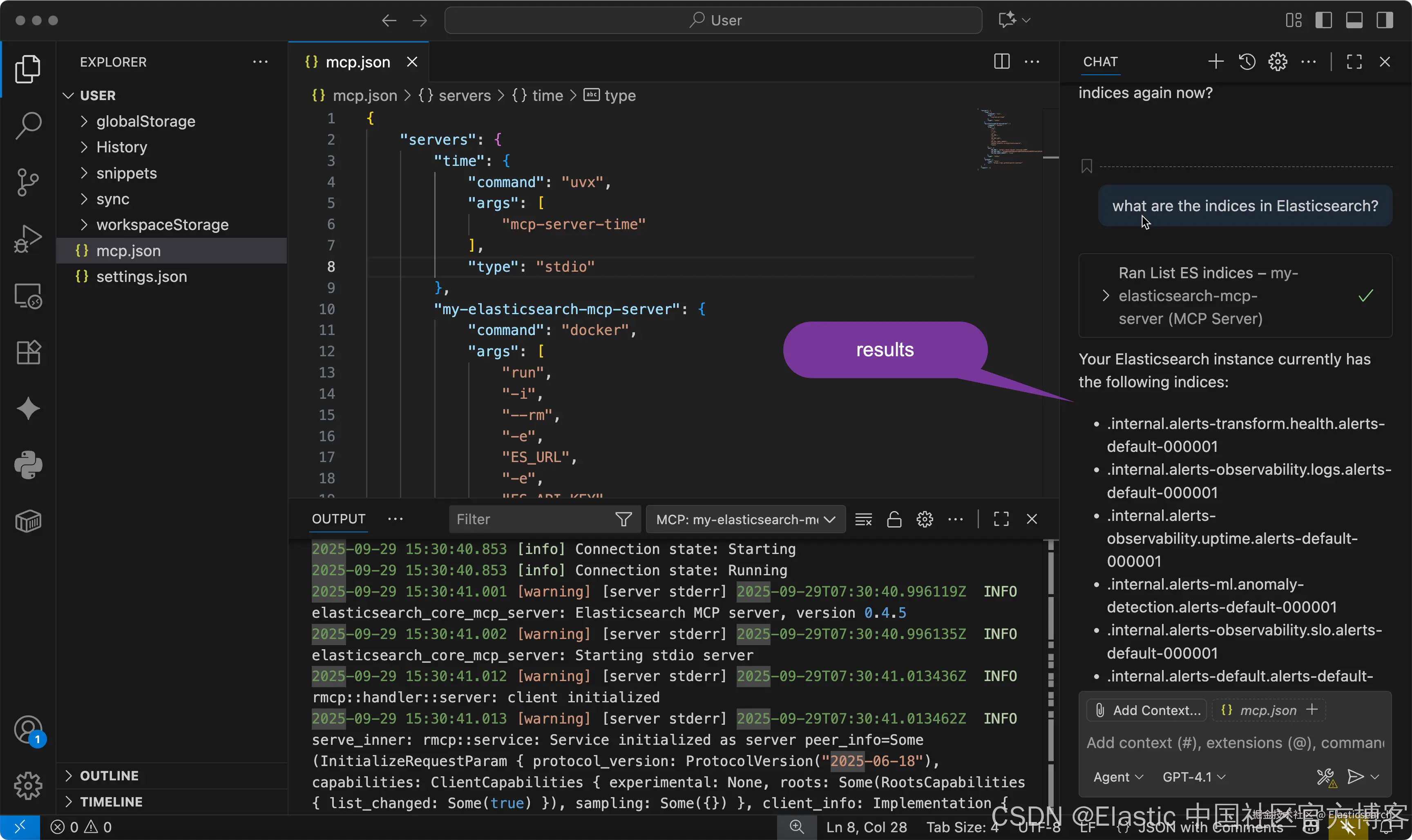The width and height of the screenshot is (1412, 840).
Task: Click the title bar search box
Action: pyautogui.click(x=713, y=20)
